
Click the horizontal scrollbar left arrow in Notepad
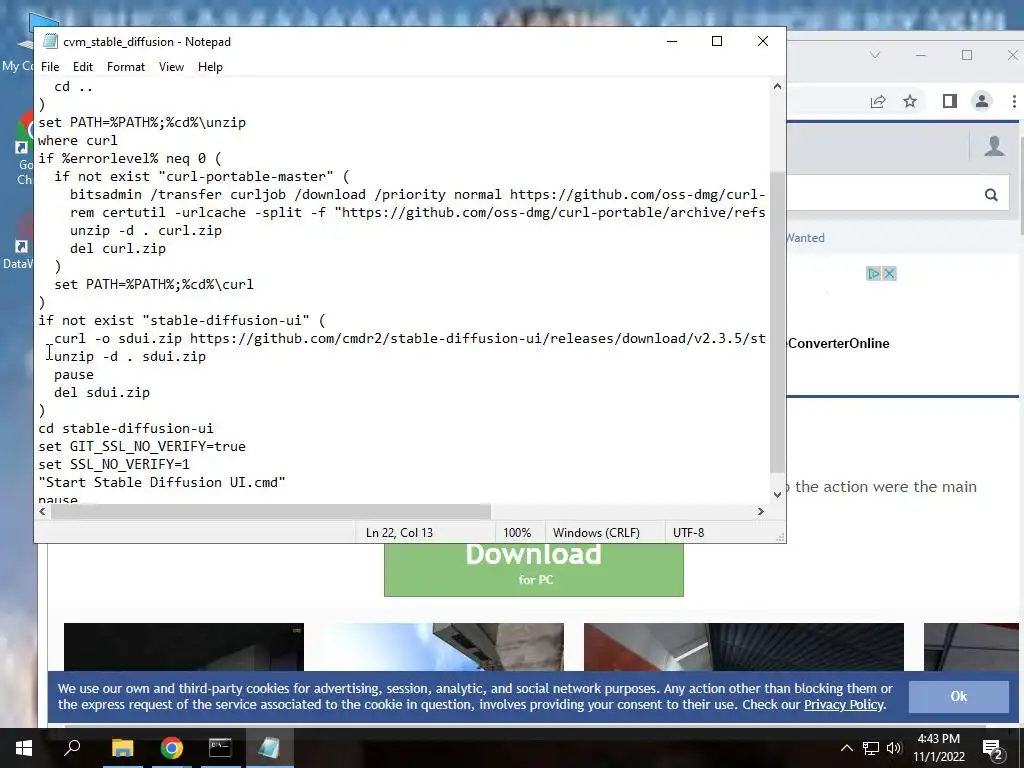tap(42, 511)
